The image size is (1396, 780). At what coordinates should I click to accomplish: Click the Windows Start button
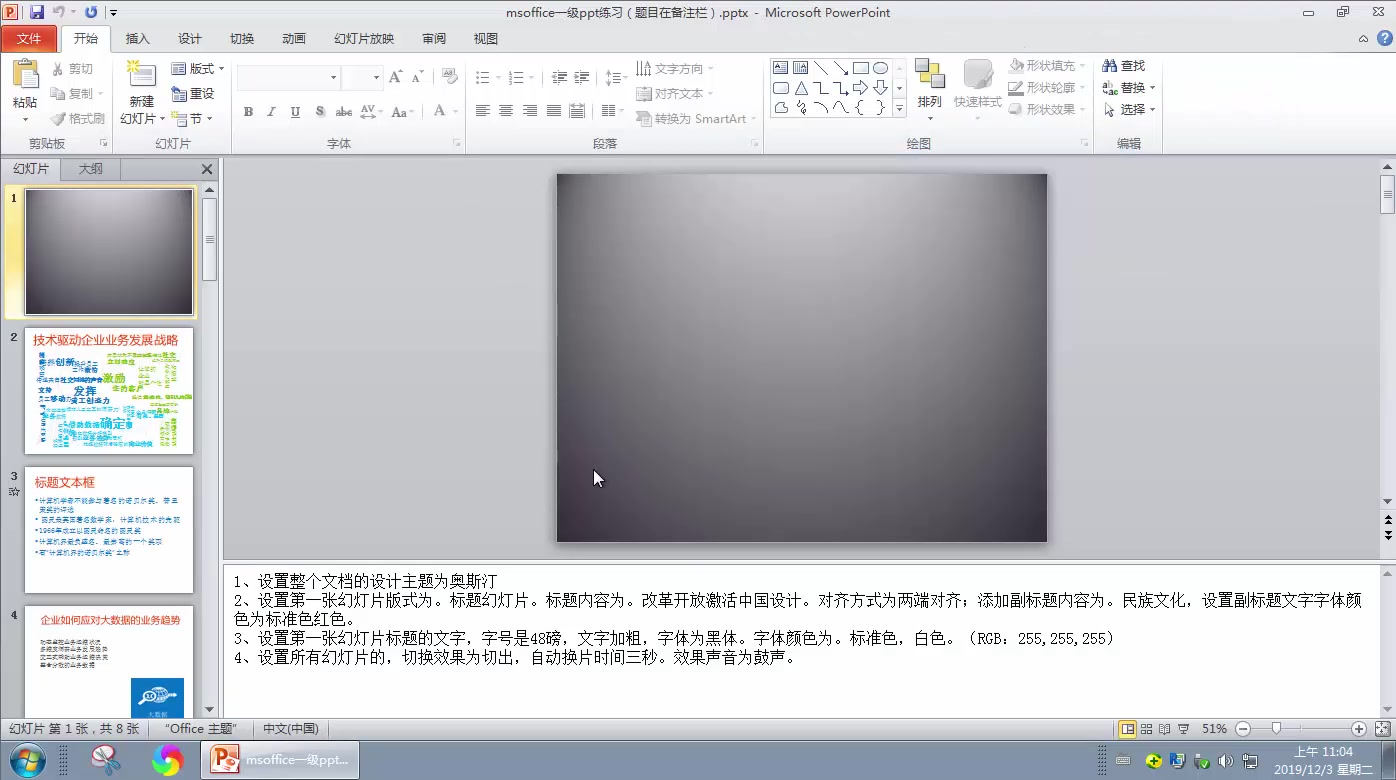click(x=27, y=761)
